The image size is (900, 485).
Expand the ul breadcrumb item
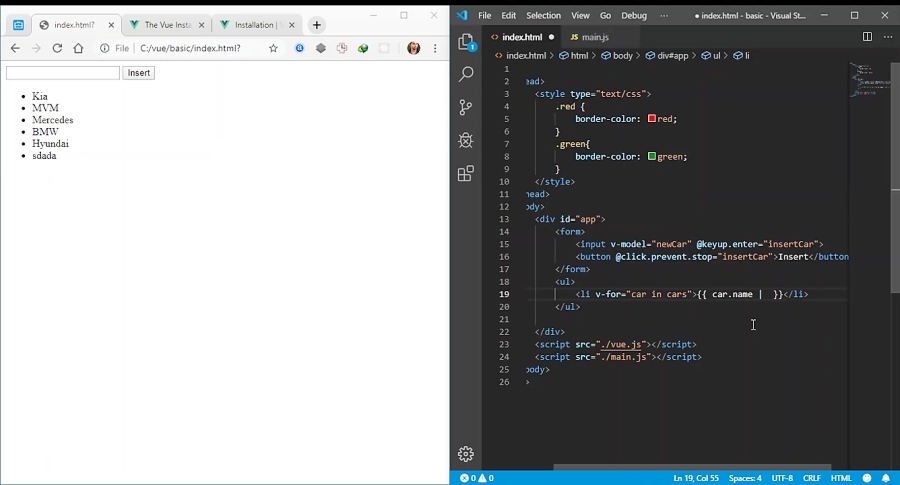[711, 56]
